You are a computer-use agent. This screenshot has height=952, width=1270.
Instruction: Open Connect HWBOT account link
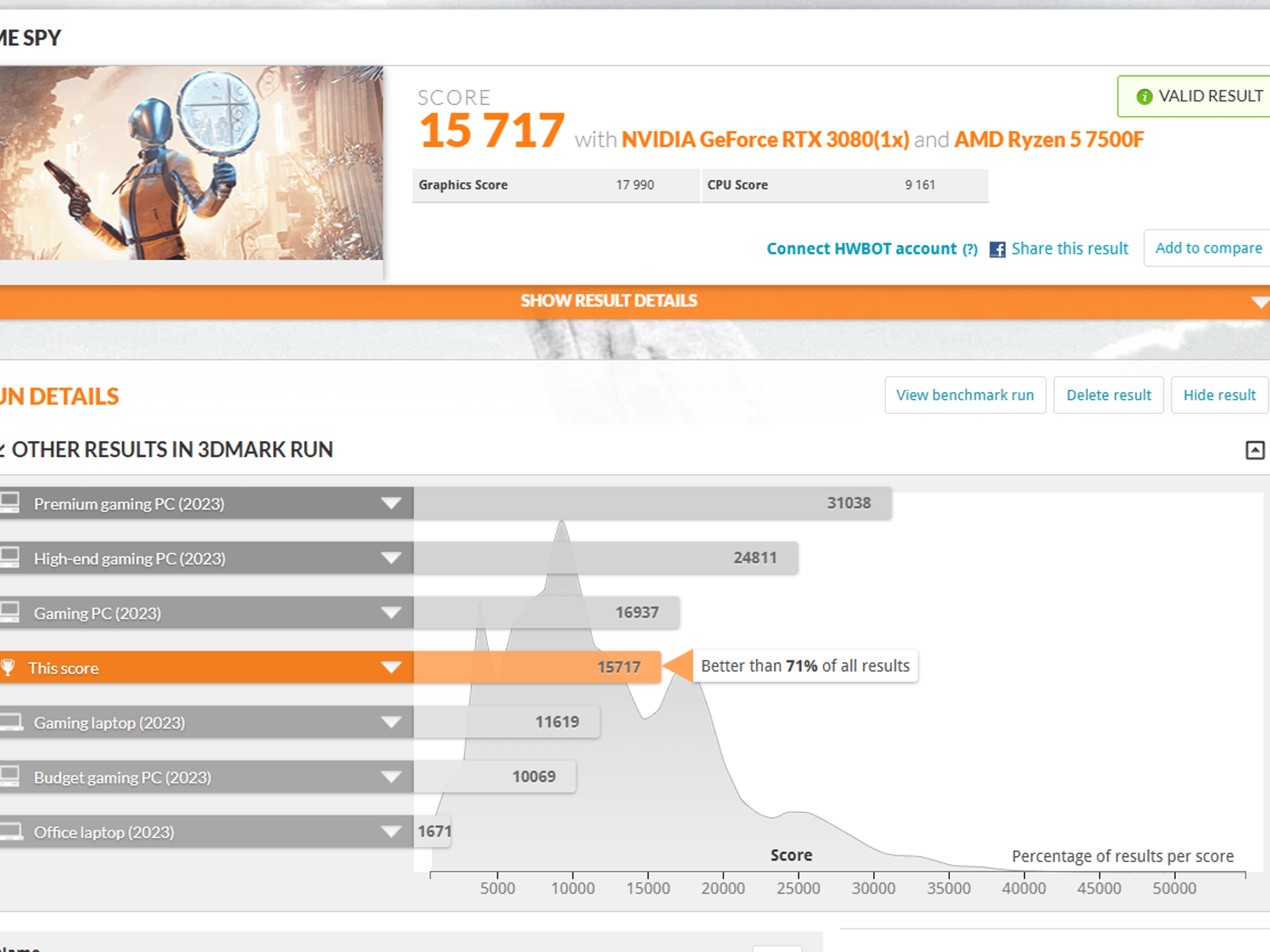862,249
